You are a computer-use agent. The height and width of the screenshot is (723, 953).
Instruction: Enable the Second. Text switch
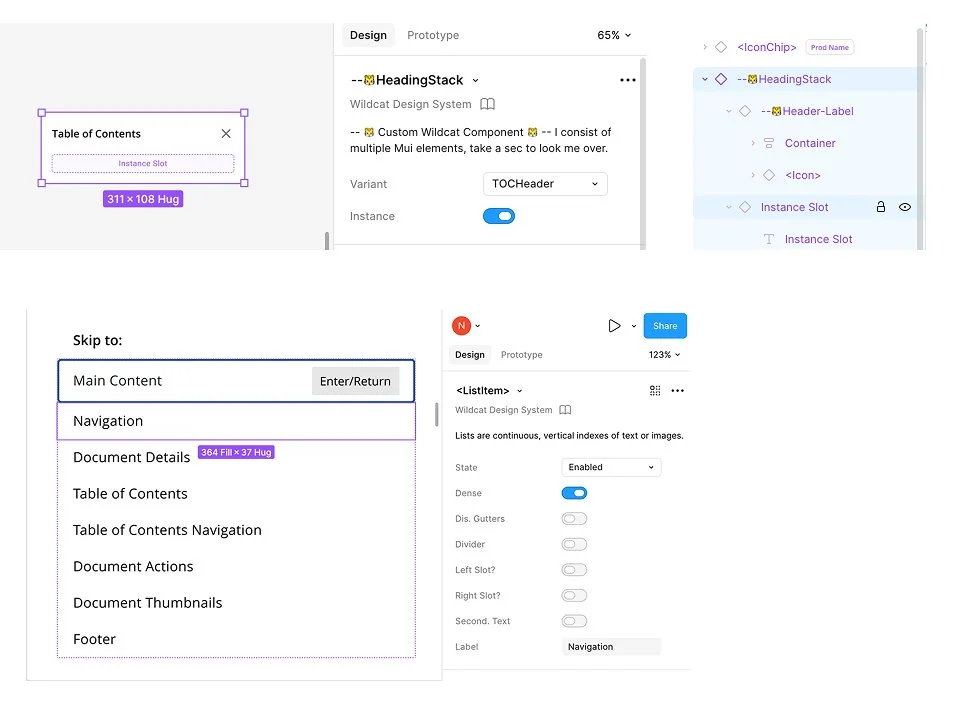[x=574, y=621]
